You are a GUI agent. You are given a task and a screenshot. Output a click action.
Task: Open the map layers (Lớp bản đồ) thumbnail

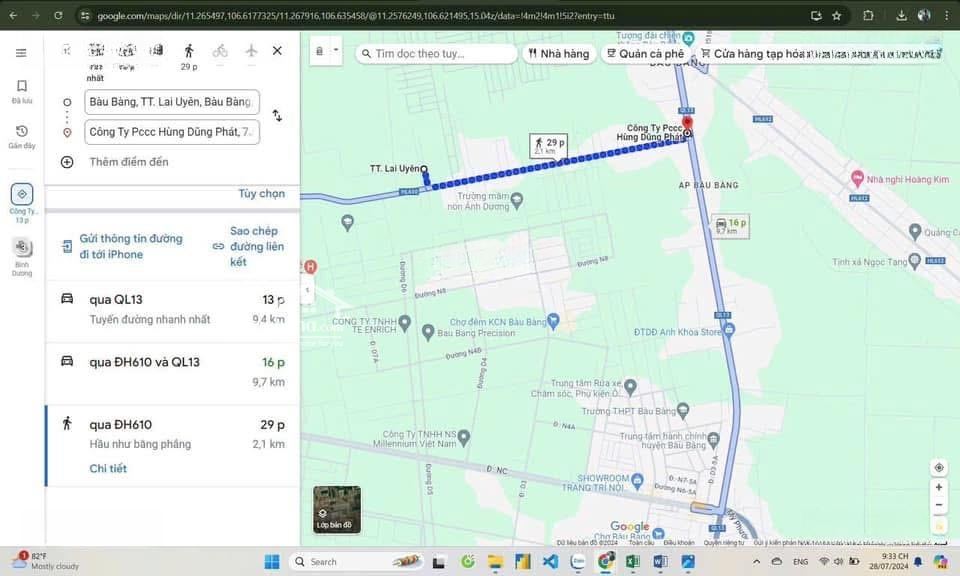[336, 510]
